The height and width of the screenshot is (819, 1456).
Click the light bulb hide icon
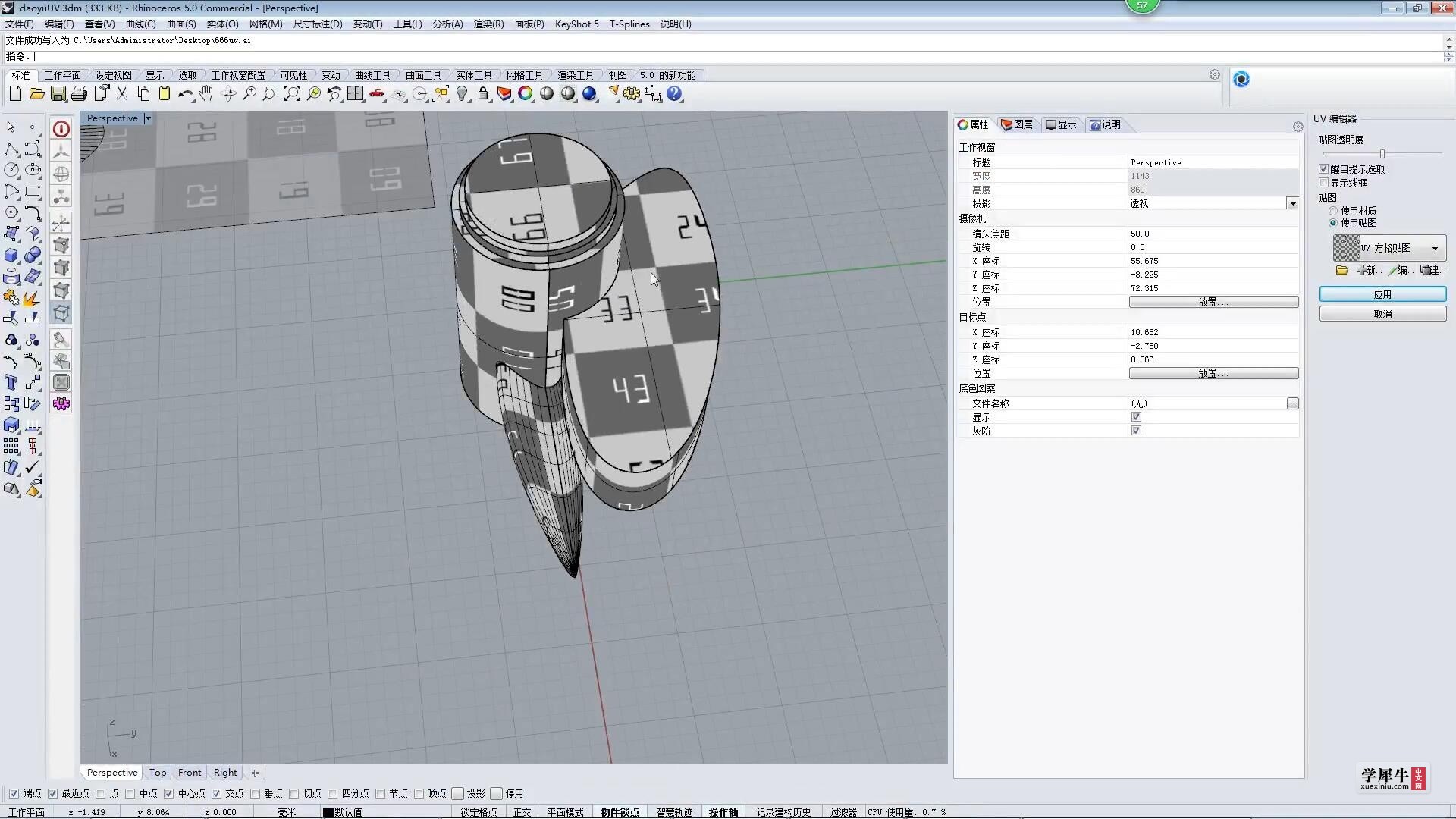click(x=462, y=94)
